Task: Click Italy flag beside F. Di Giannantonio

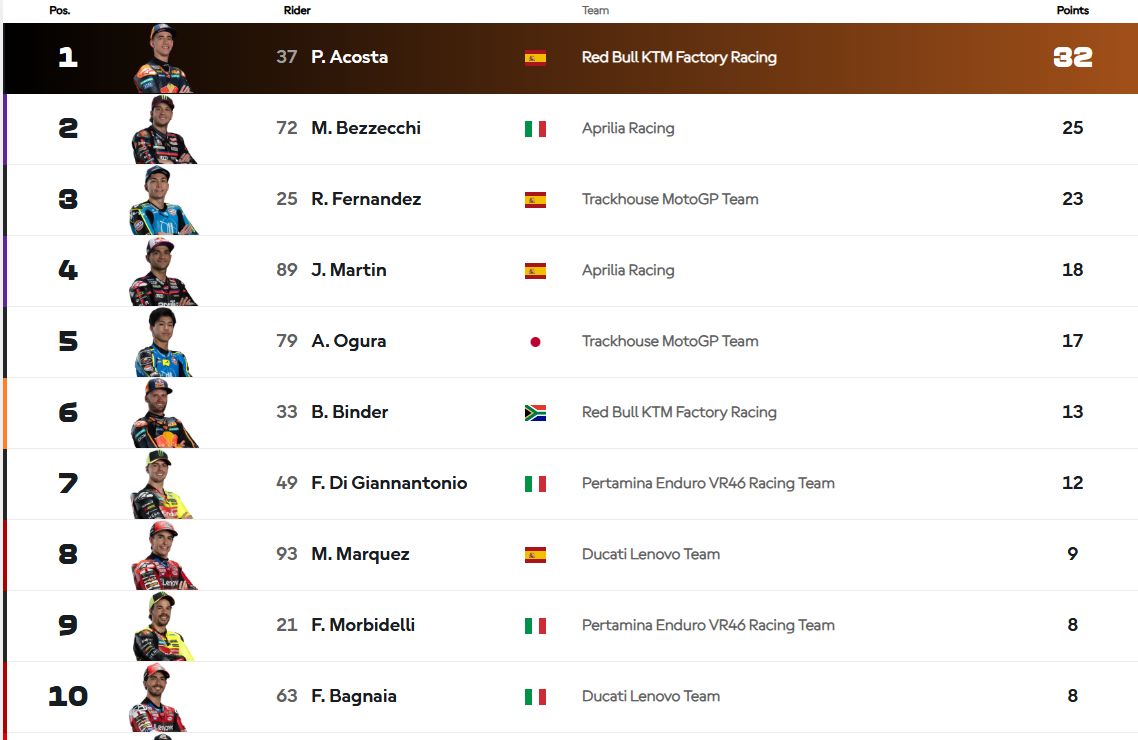Action: point(535,484)
